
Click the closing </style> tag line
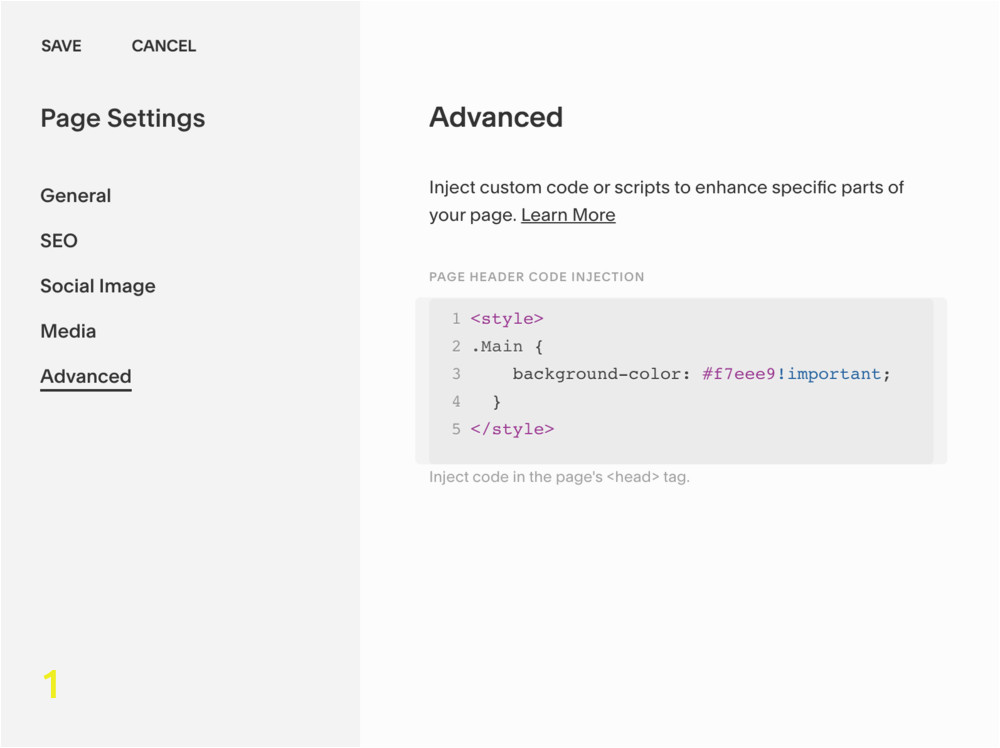(512, 429)
